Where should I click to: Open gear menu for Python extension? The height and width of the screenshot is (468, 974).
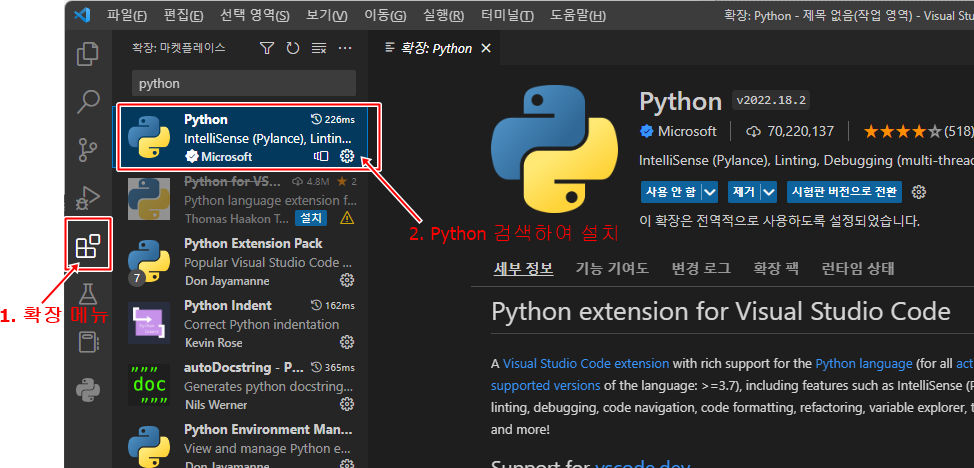pyautogui.click(x=347, y=156)
